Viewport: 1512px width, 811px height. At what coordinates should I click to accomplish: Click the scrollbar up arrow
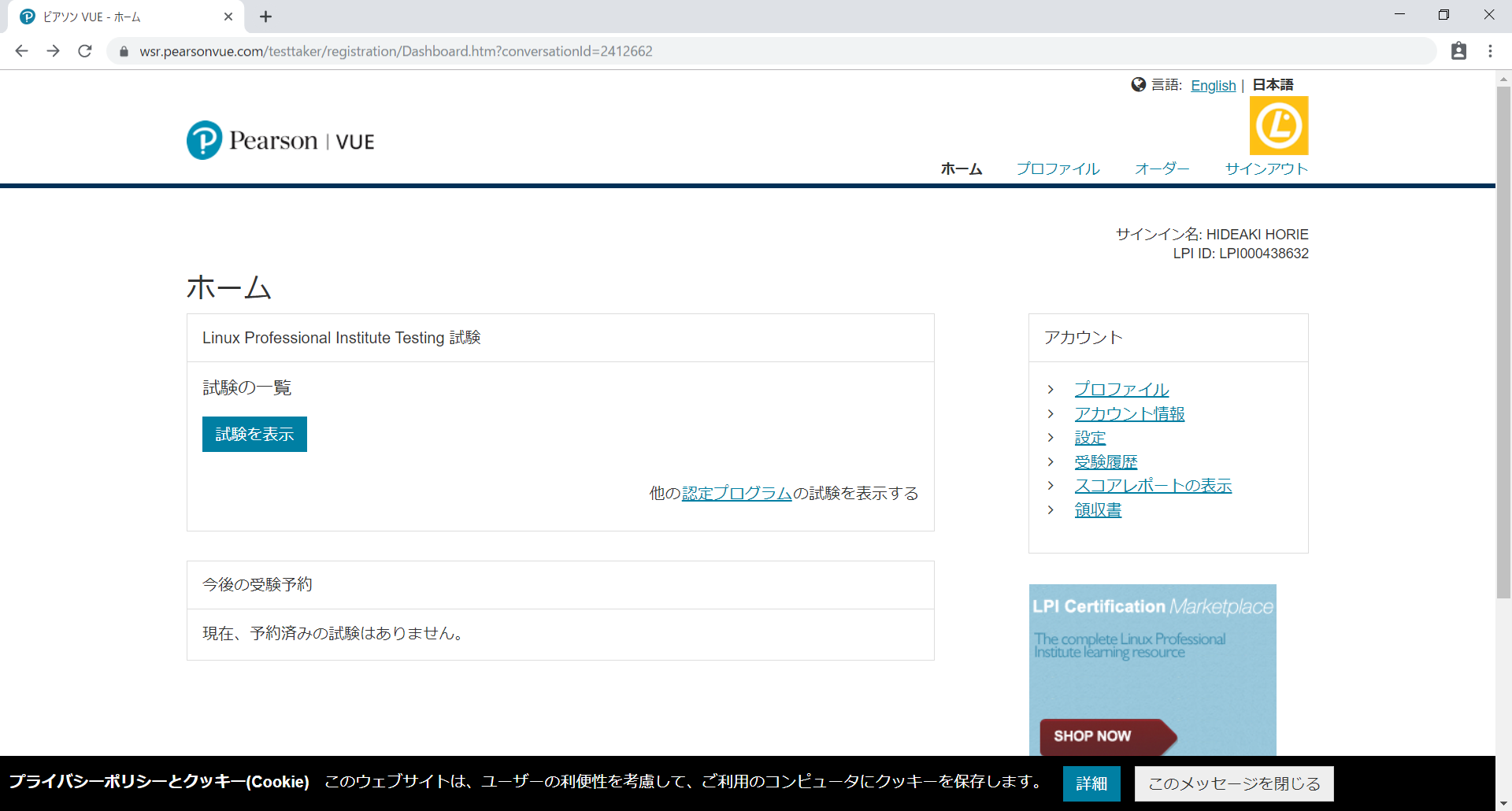[1503, 79]
